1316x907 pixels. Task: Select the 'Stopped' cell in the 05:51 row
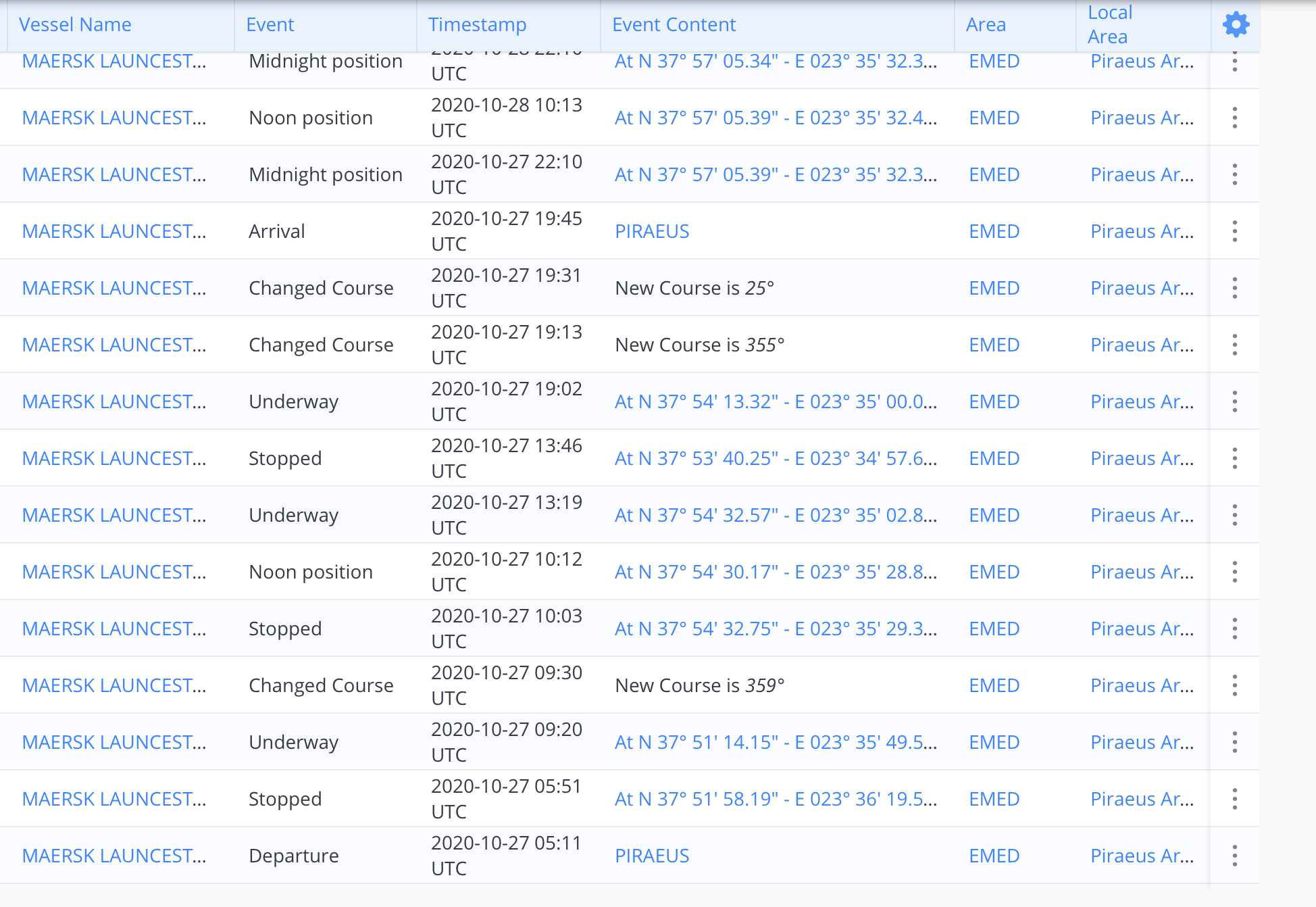[285, 799]
